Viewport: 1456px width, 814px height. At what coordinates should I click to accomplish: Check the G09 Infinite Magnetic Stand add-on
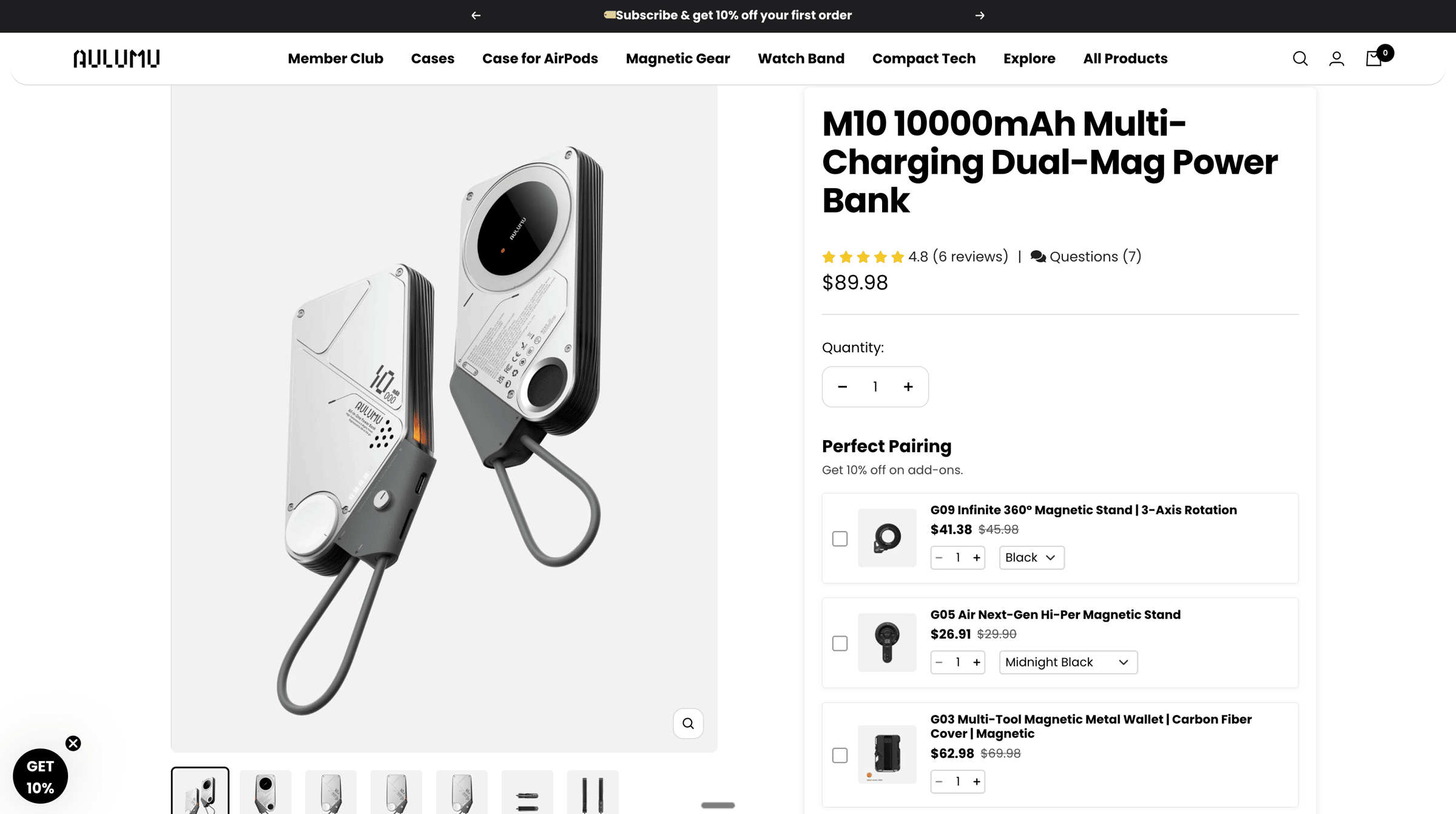click(840, 538)
